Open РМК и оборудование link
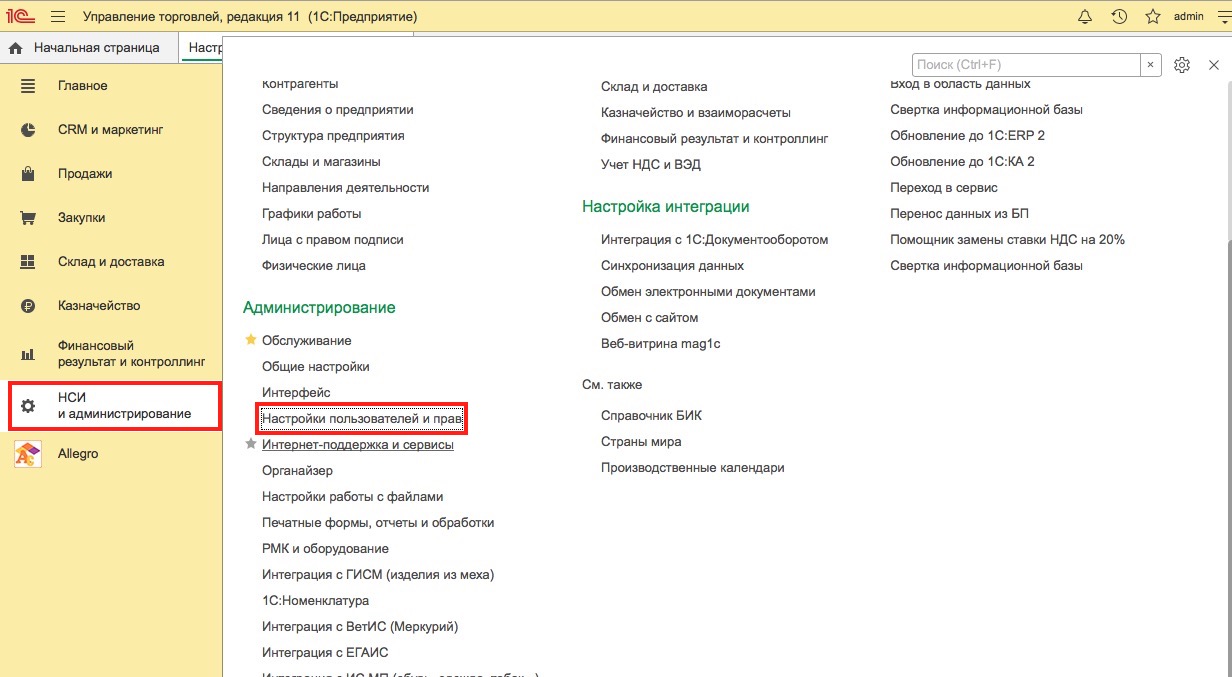The height and width of the screenshot is (677, 1232). (x=325, y=549)
